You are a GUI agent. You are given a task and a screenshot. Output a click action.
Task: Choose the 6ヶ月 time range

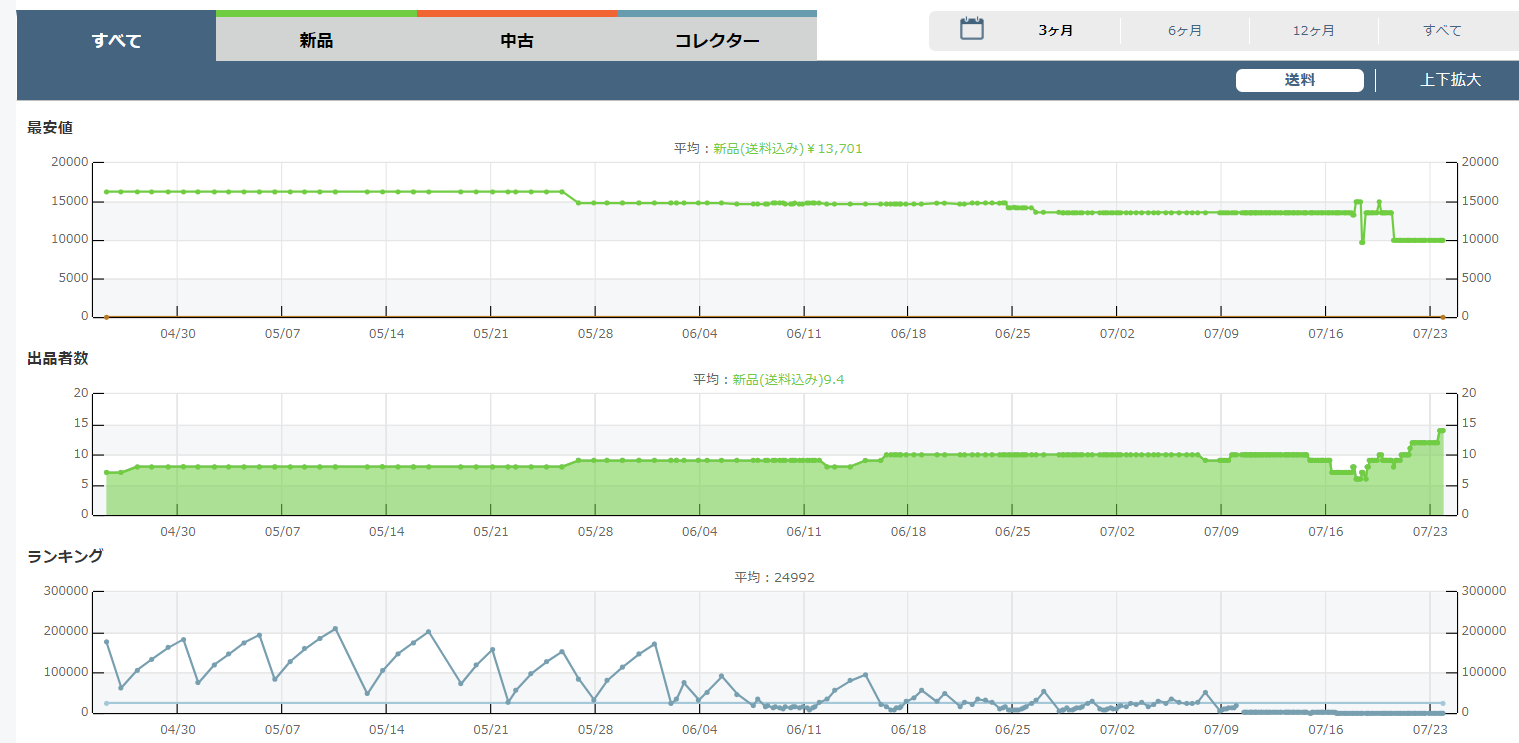coord(1185,31)
